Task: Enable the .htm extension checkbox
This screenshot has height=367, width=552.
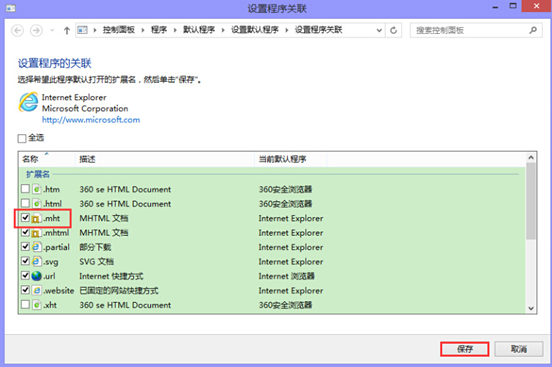Action: pyautogui.click(x=25, y=189)
